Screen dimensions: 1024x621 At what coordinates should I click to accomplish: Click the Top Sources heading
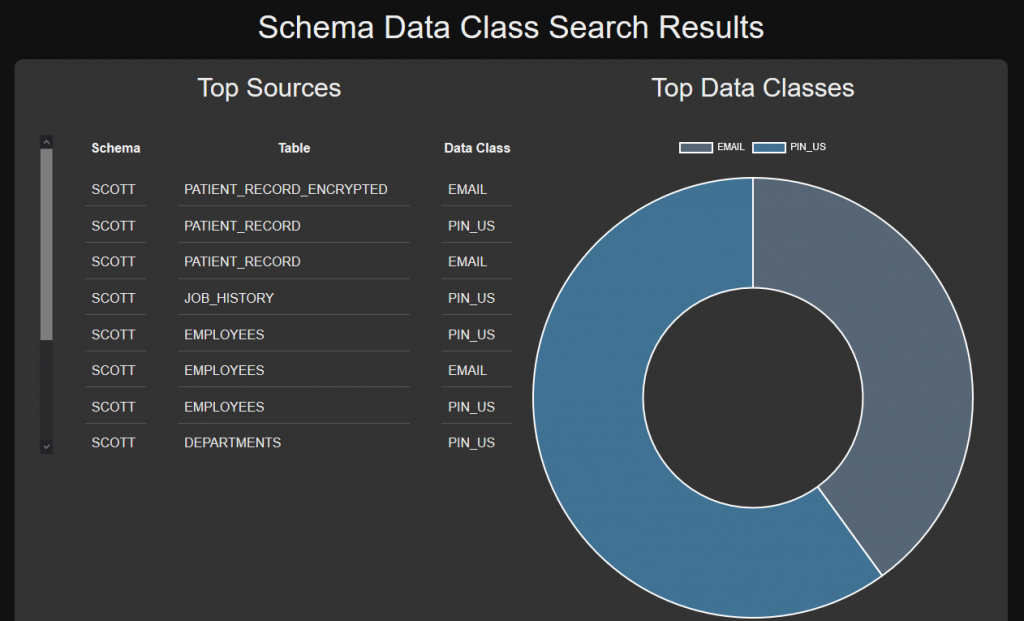coord(269,88)
